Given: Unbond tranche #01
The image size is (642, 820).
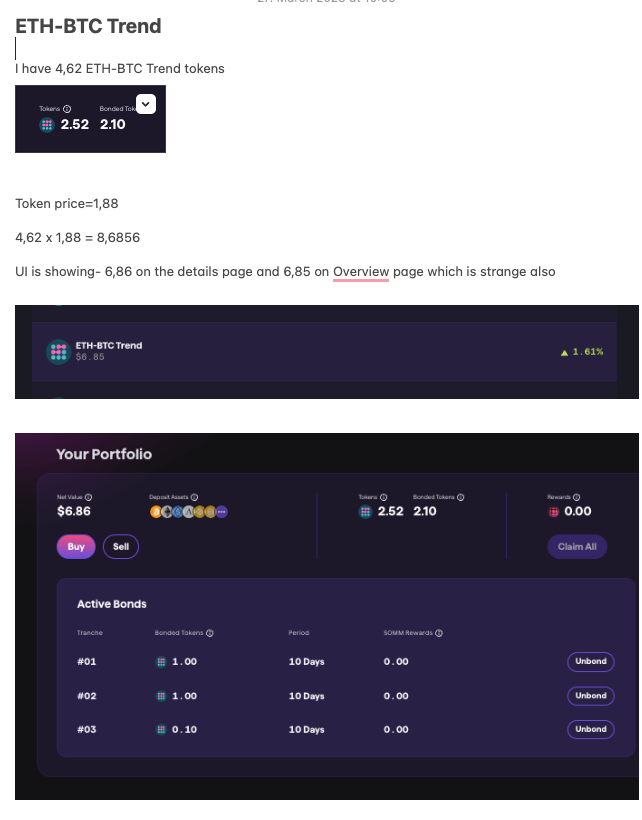Looking at the screenshot, I should tap(590, 661).
